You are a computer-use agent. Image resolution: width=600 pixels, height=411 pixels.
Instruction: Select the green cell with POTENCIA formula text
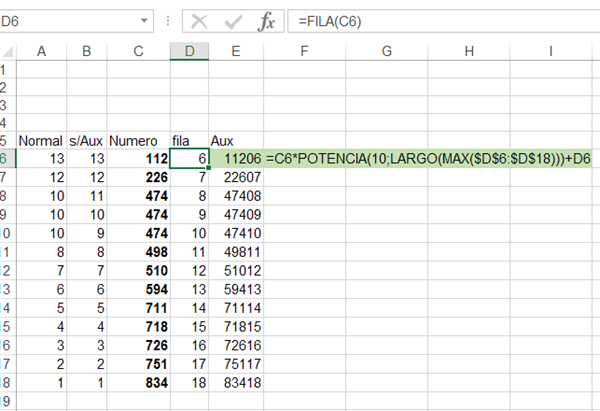pyautogui.click(x=430, y=159)
